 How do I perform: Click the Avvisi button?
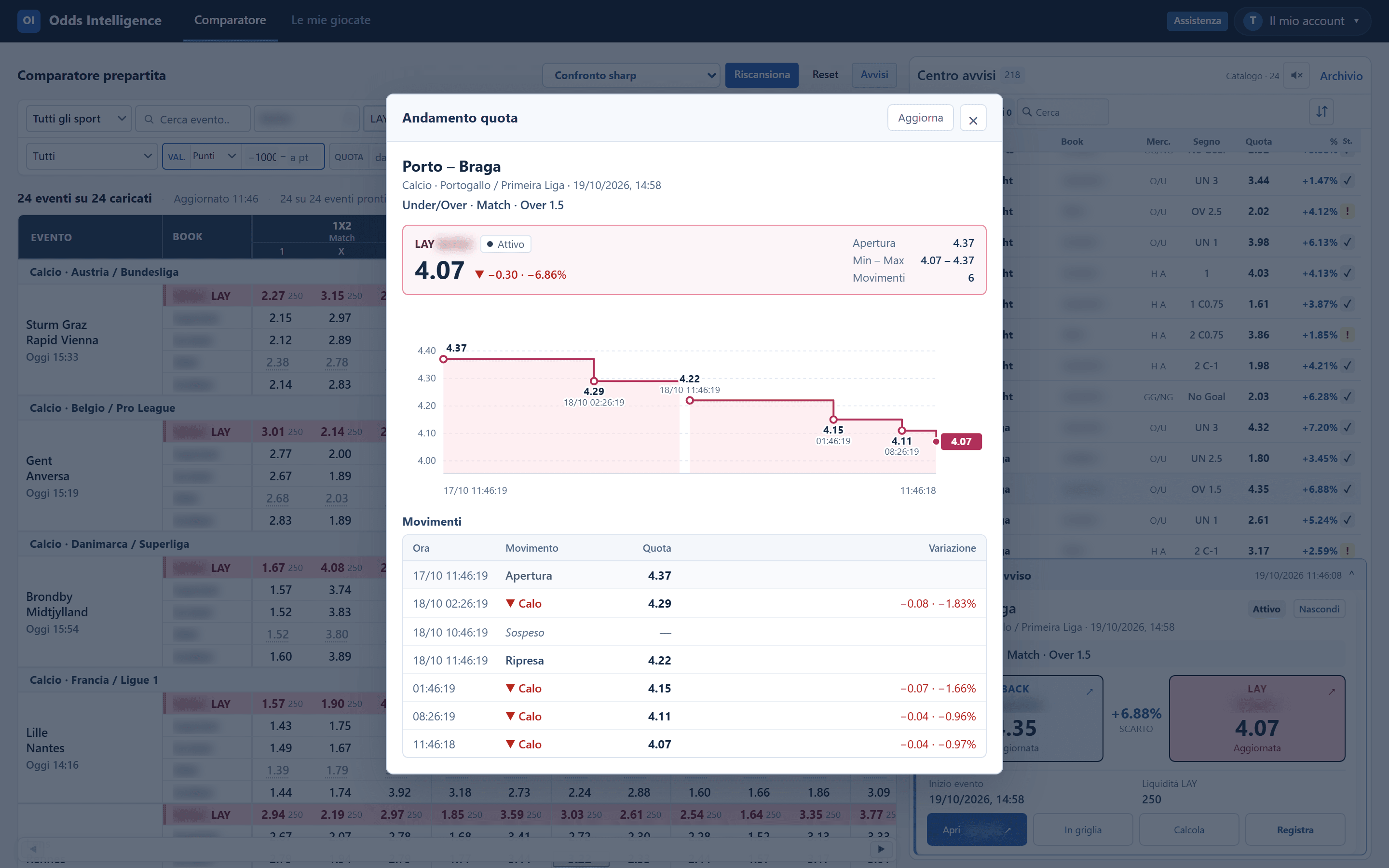coord(874,75)
